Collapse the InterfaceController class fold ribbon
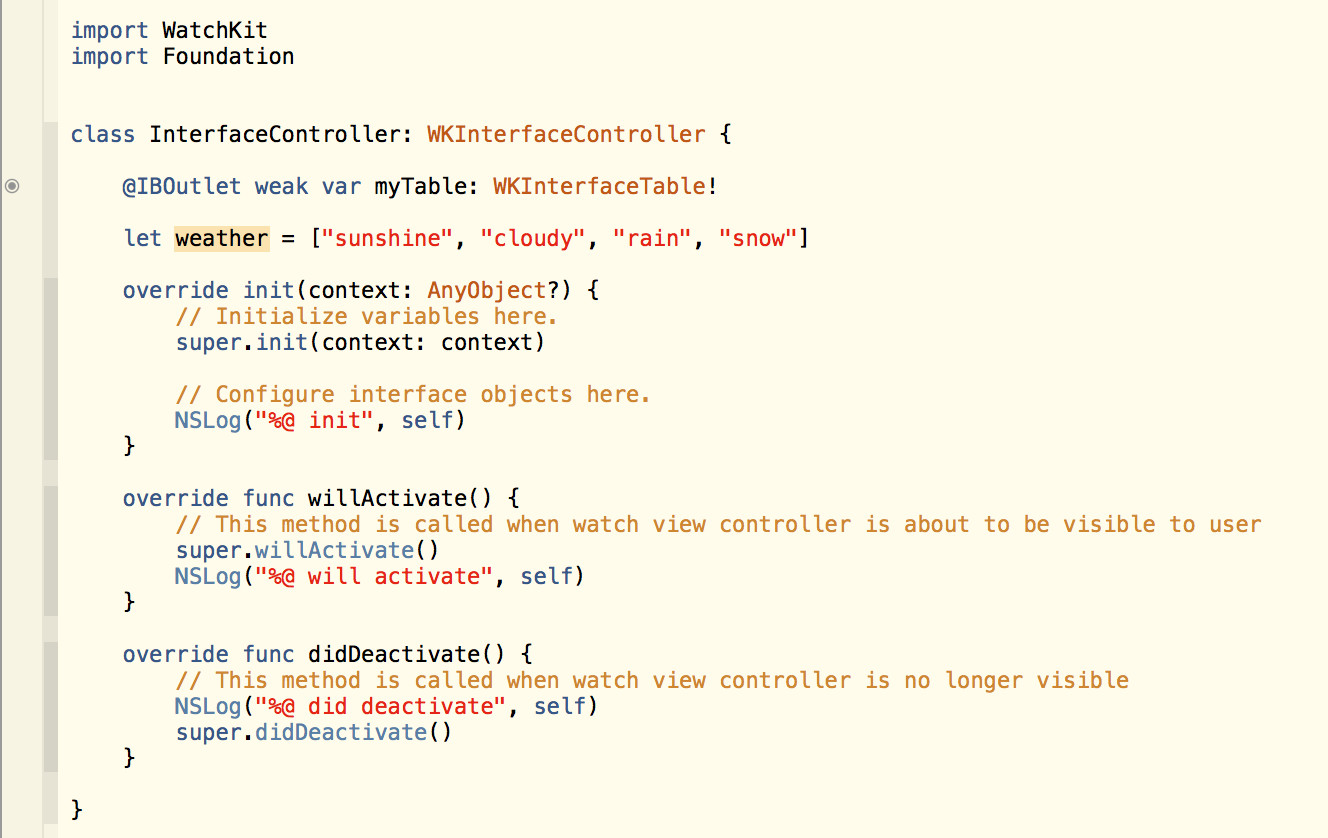The width and height of the screenshot is (1328, 838). [50, 472]
